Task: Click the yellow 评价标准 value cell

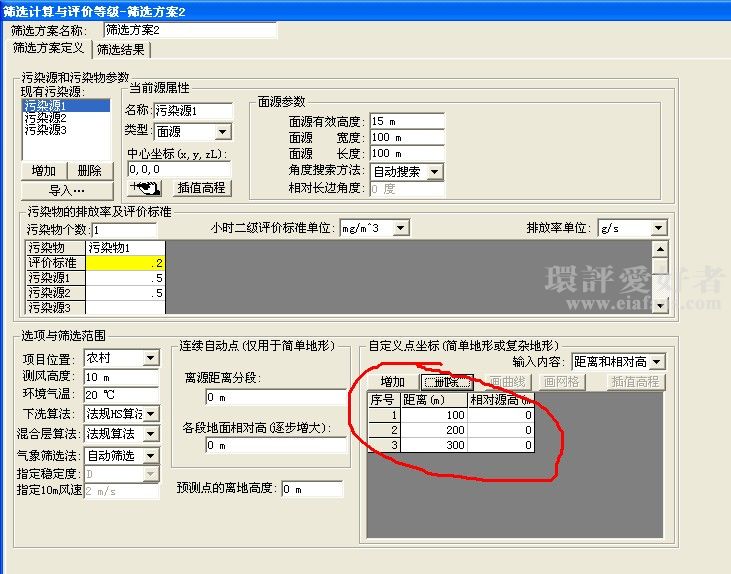Action: click(x=125, y=263)
